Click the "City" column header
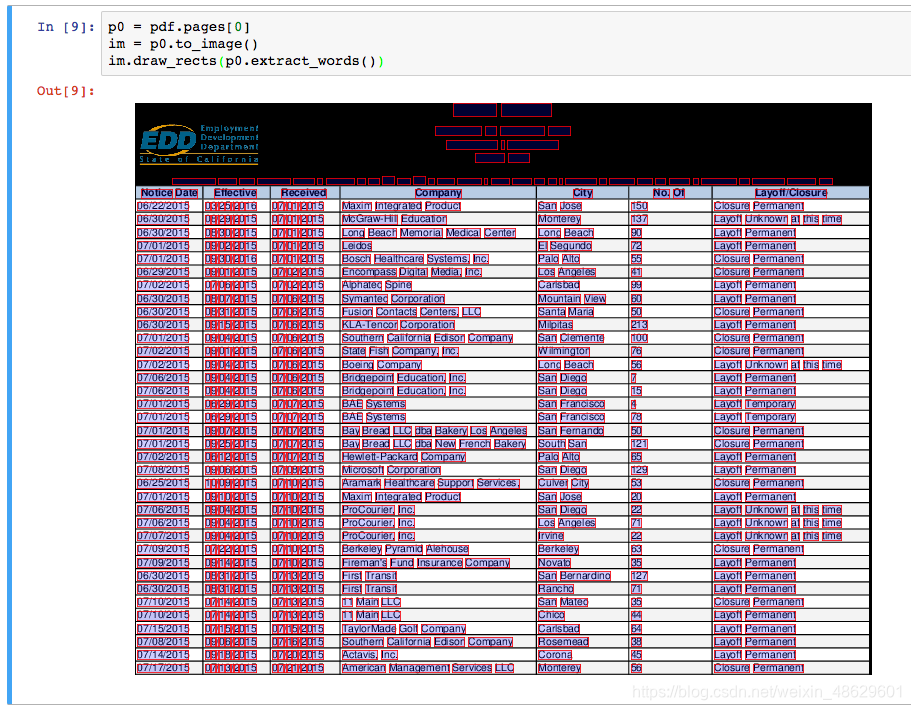 point(582,193)
